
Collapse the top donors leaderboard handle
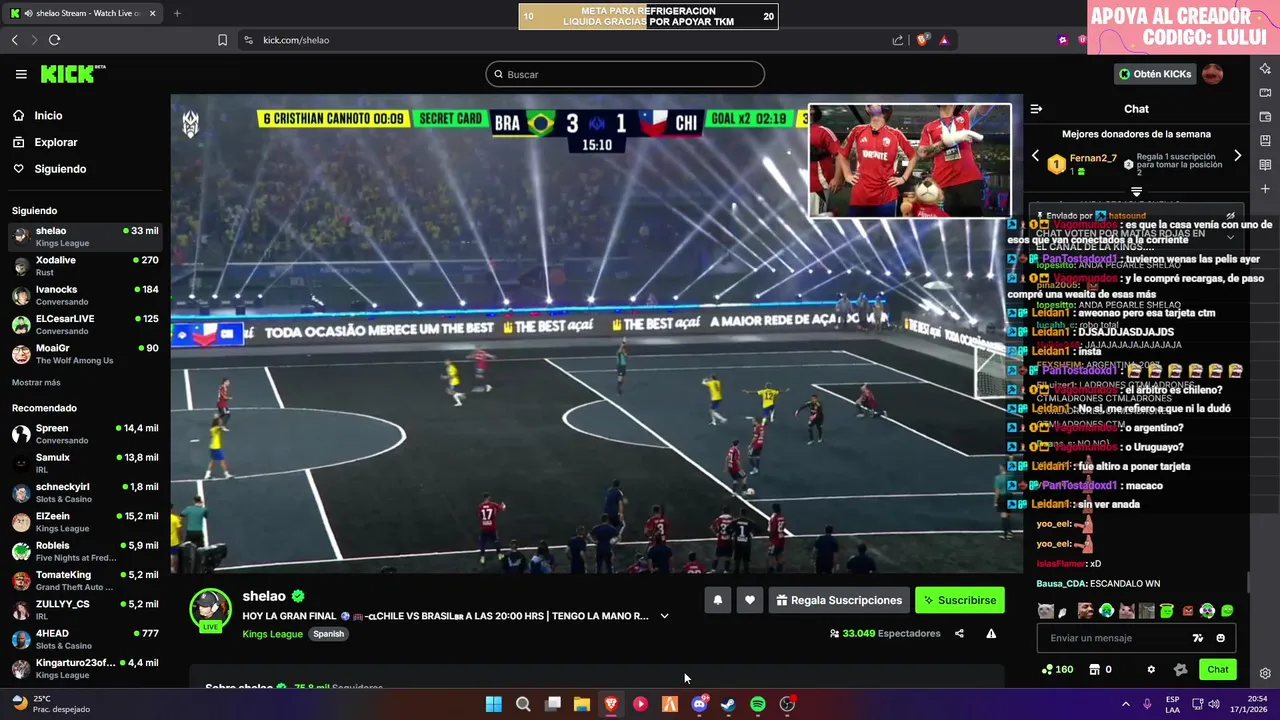point(1136,191)
